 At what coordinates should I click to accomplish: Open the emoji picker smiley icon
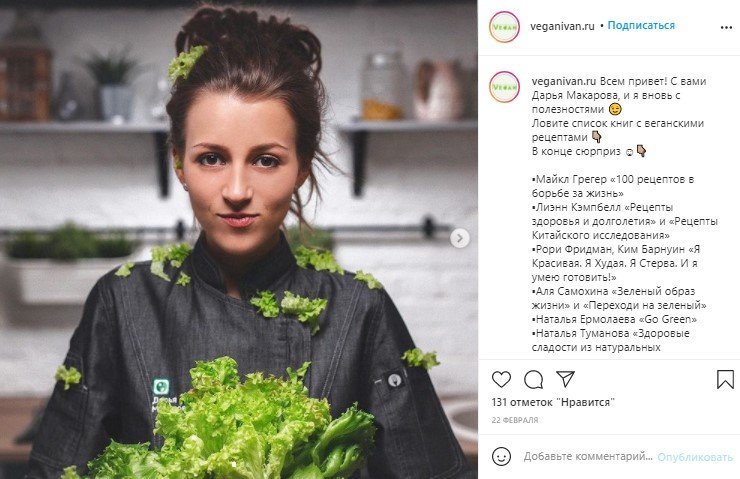click(501, 456)
